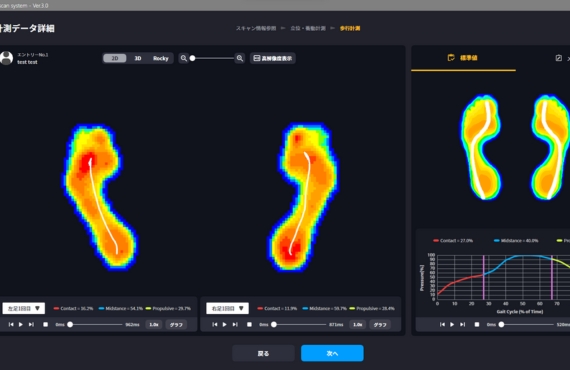570x370 pixels.
Task: Toggle Propulsive legend in right foot panel
Action: coord(372,308)
